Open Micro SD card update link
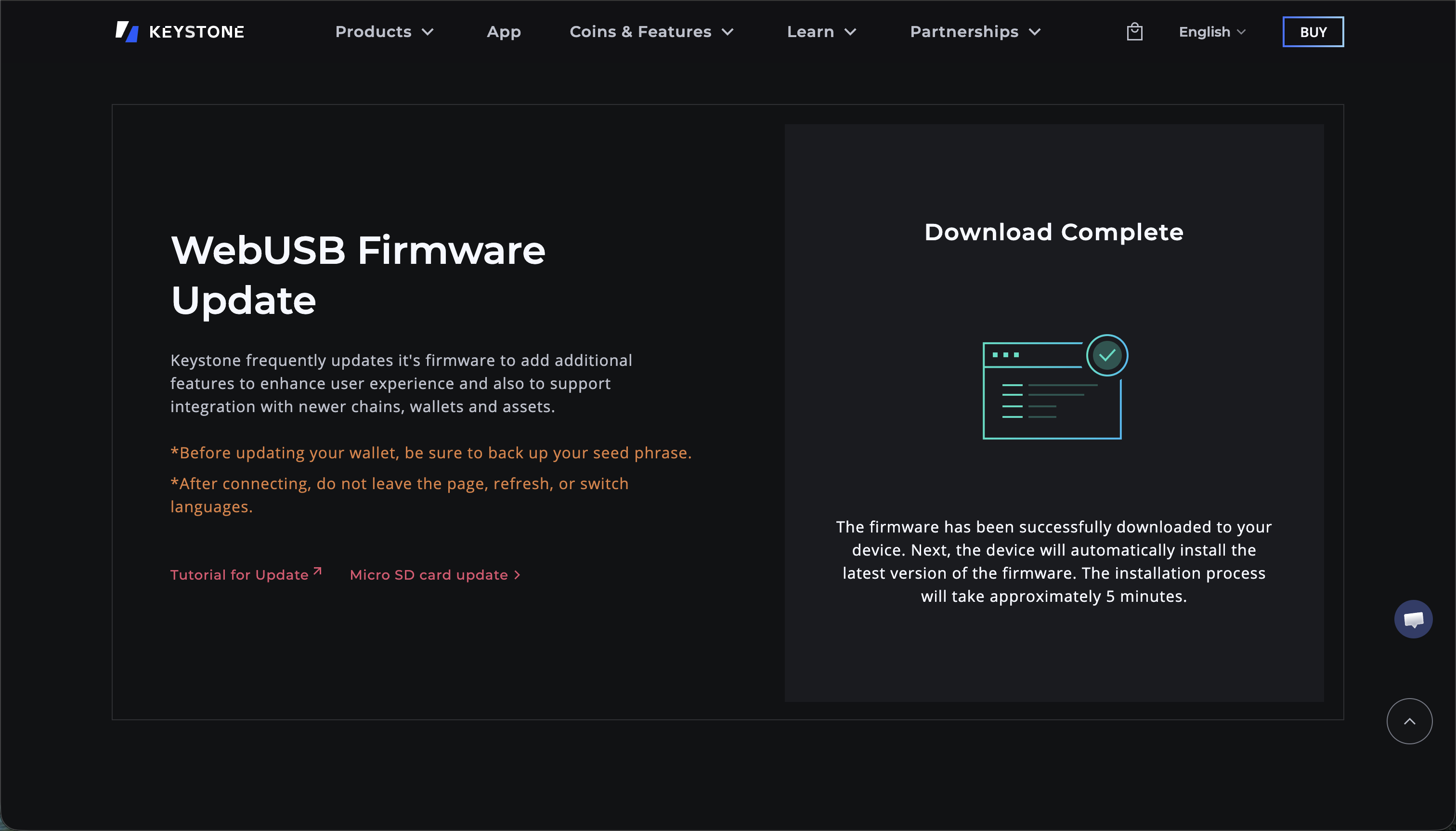The width and height of the screenshot is (1456, 831). (435, 575)
